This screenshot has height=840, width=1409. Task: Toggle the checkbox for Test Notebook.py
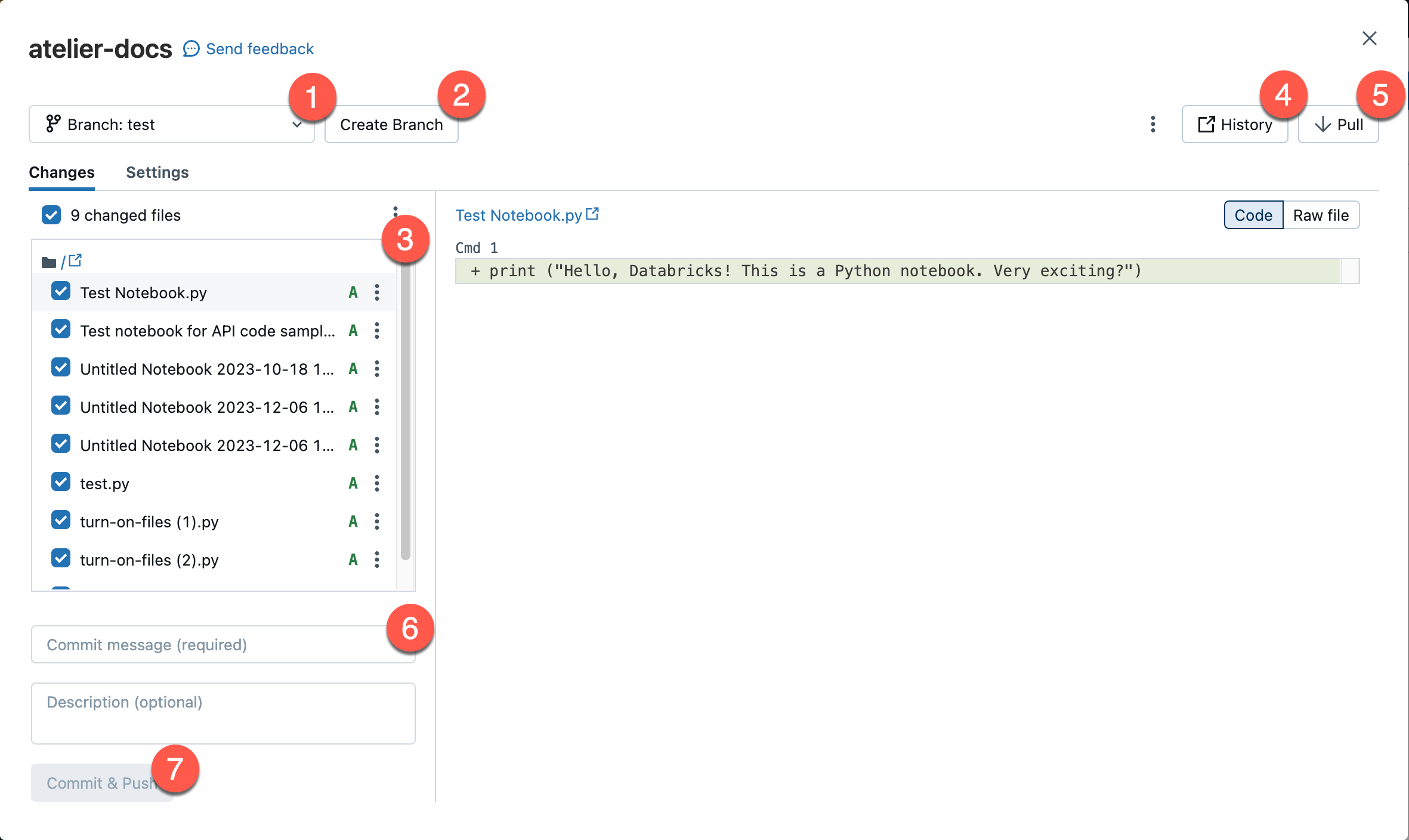[x=60, y=292]
